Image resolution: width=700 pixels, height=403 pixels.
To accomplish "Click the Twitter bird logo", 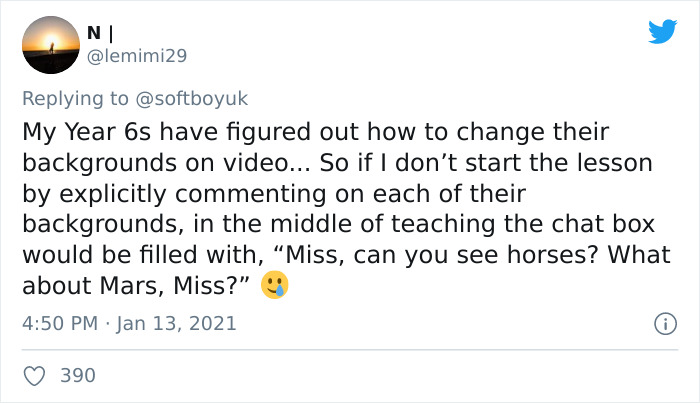I will (x=662, y=32).
